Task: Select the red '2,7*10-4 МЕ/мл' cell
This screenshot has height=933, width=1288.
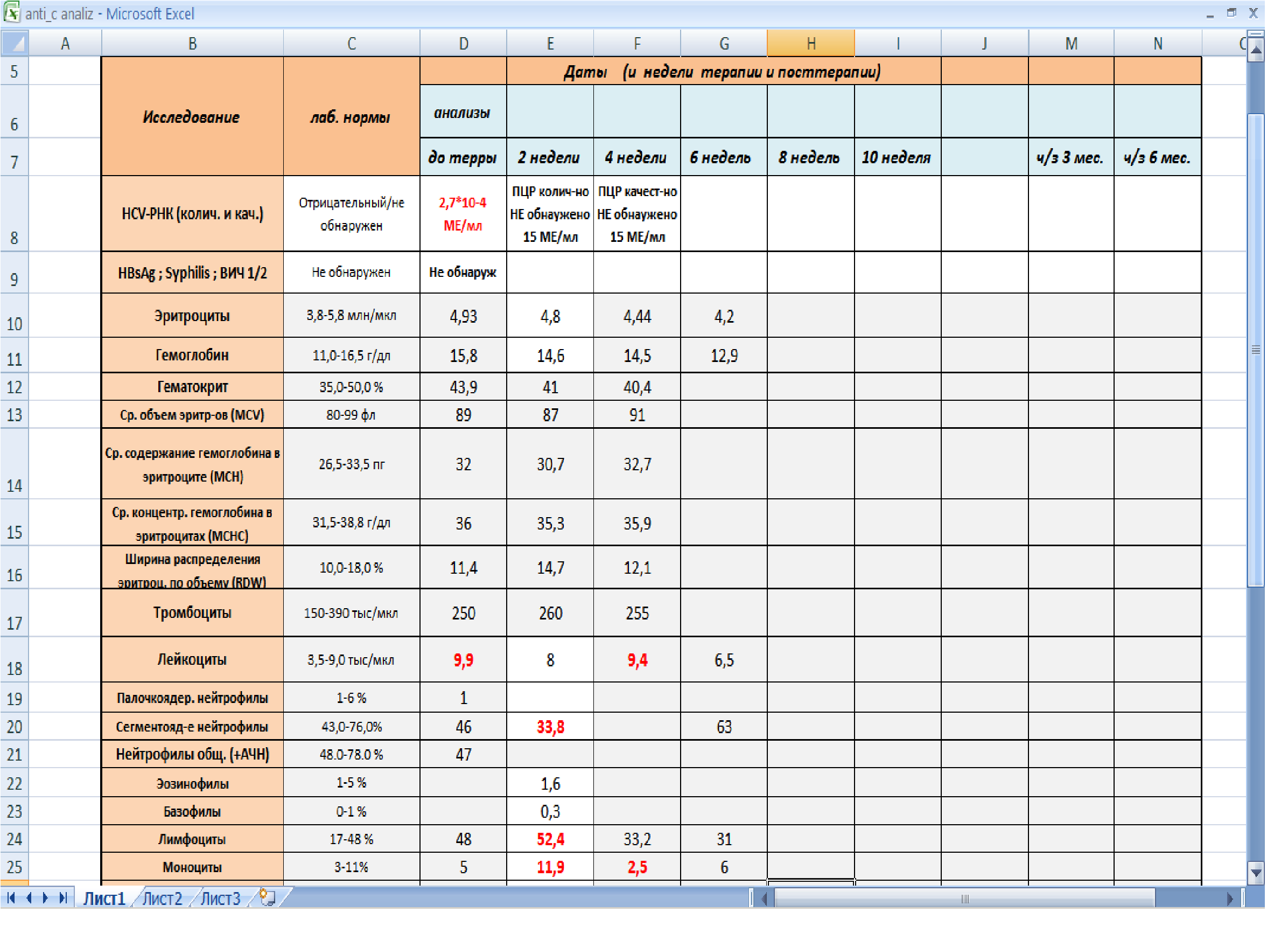Action: click(464, 214)
